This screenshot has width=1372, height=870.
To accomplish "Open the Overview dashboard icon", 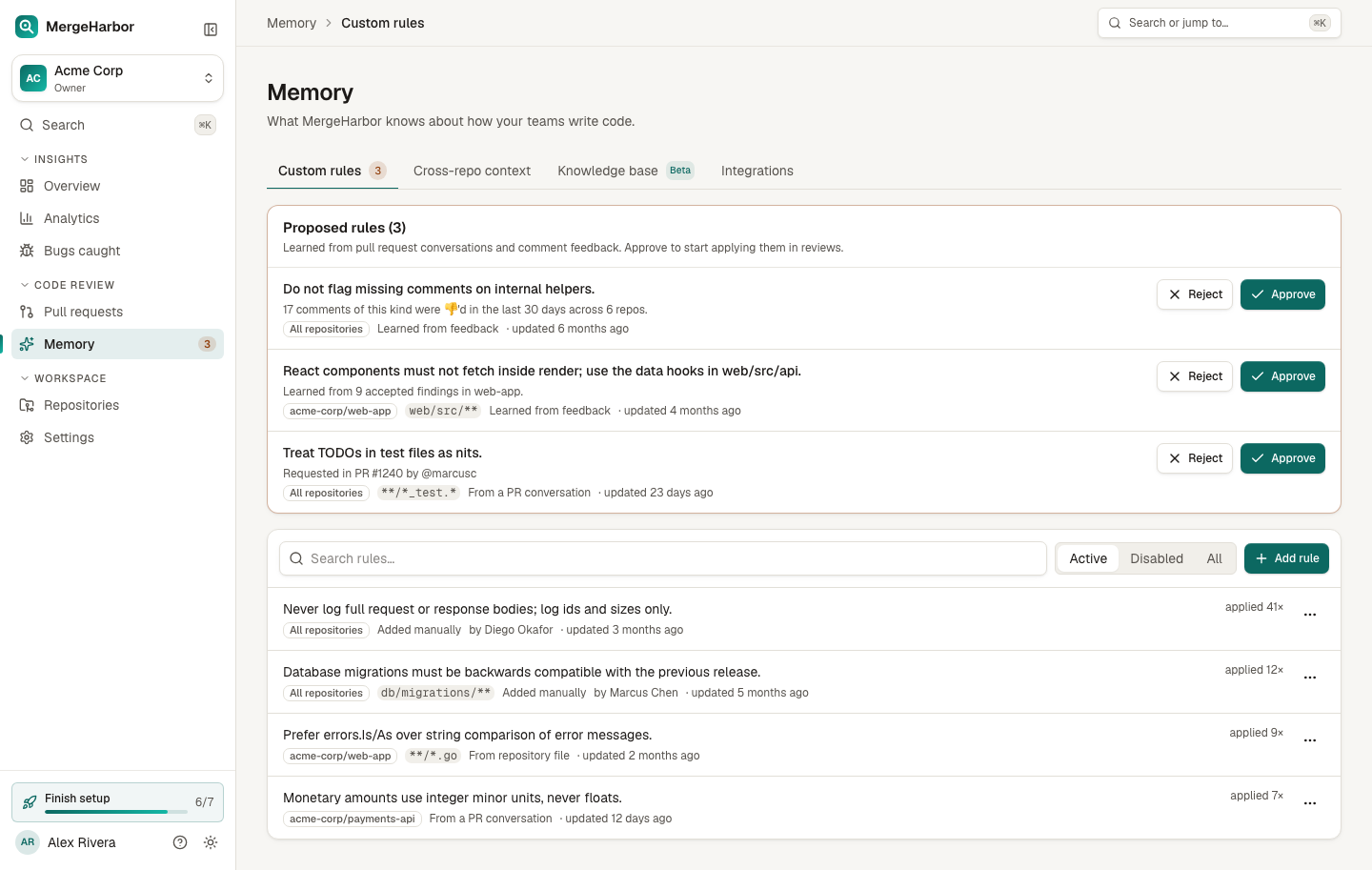I will 27,186.
